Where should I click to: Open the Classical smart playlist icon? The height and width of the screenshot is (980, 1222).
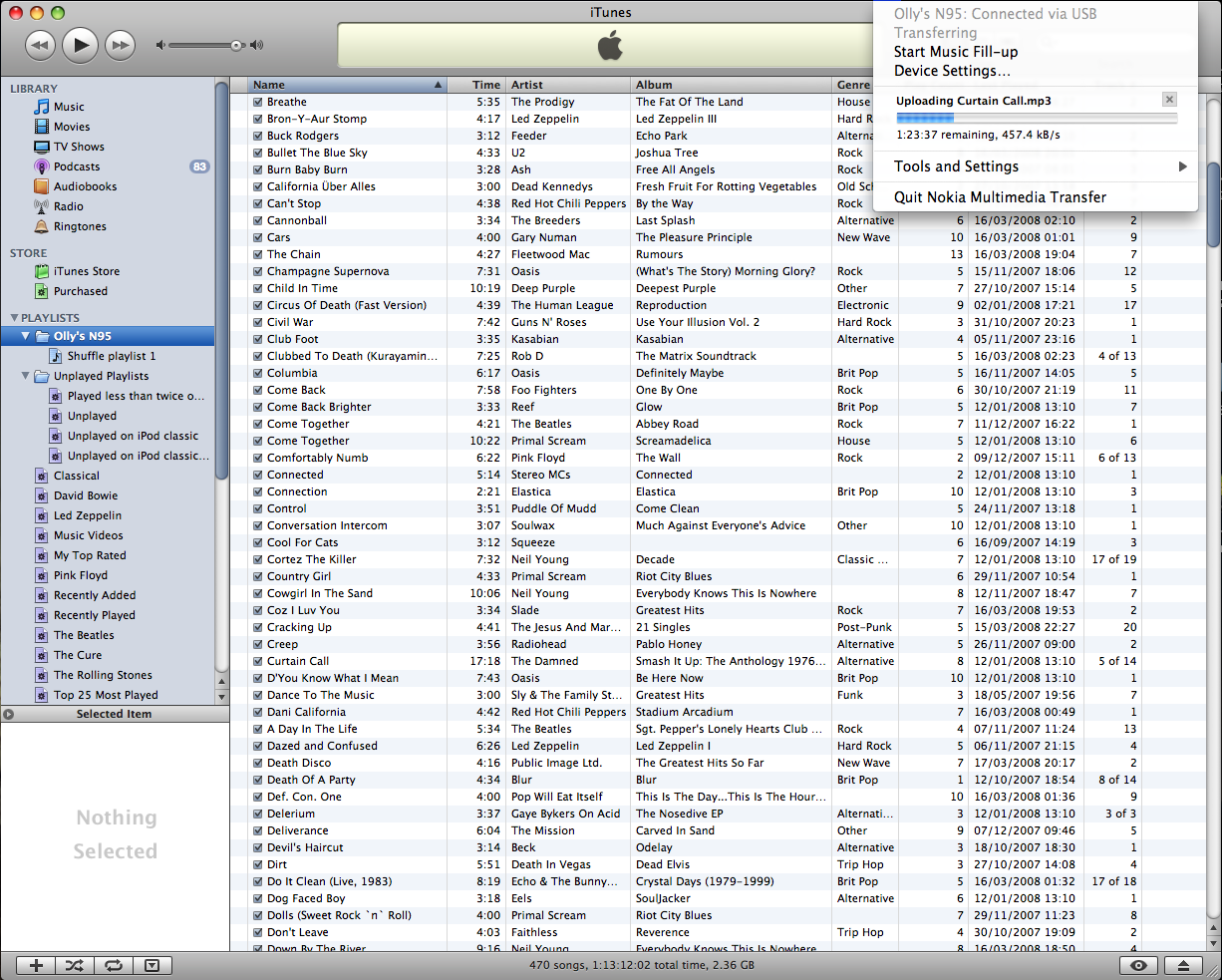(41, 476)
